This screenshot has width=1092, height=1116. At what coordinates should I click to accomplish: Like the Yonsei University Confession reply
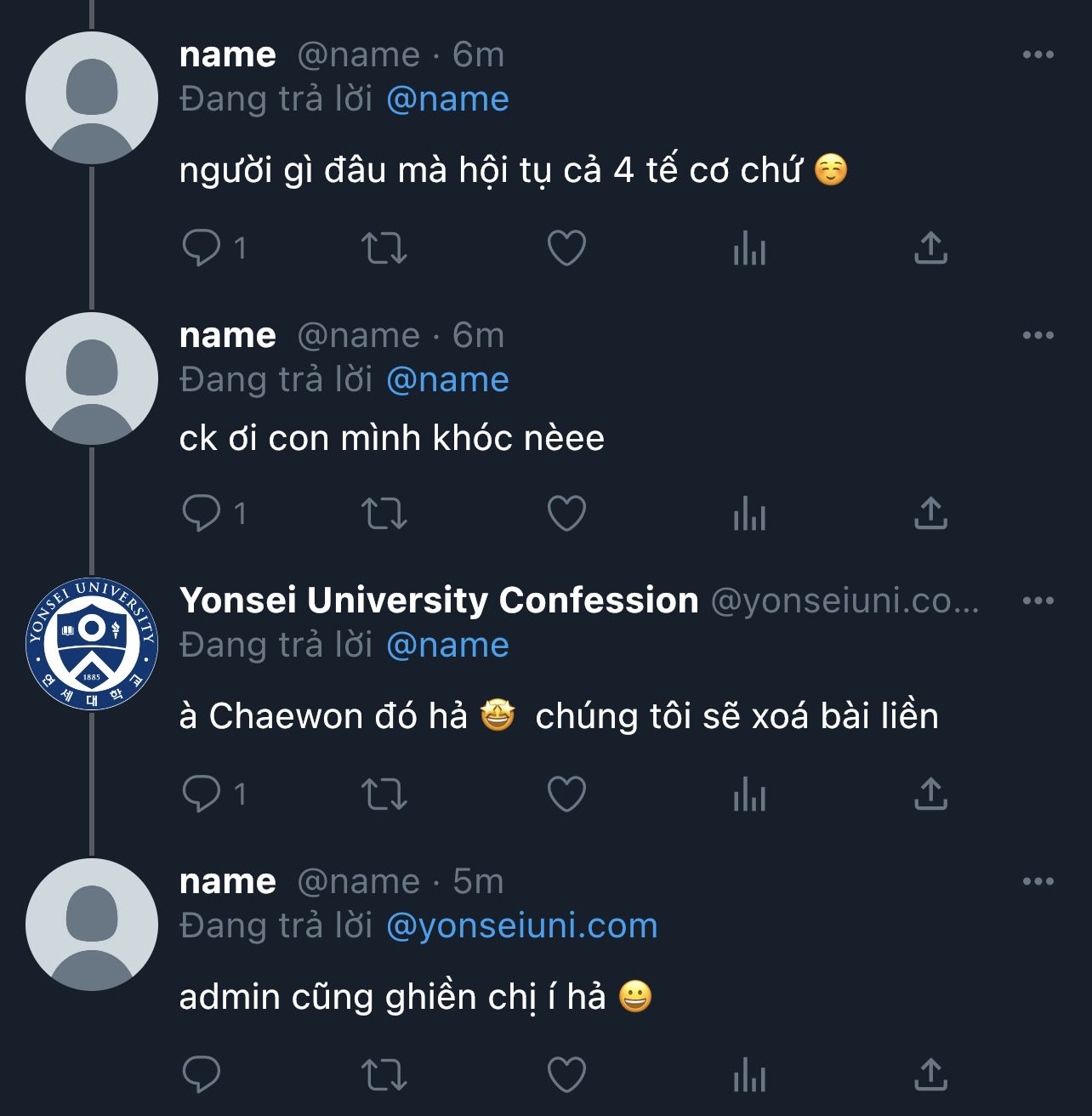[x=566, y=794]
